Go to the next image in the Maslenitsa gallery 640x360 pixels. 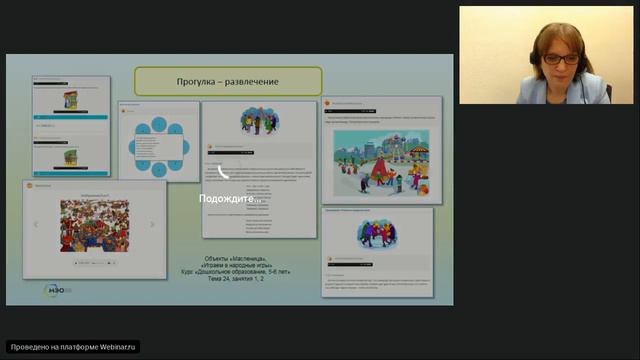[152, 224]
